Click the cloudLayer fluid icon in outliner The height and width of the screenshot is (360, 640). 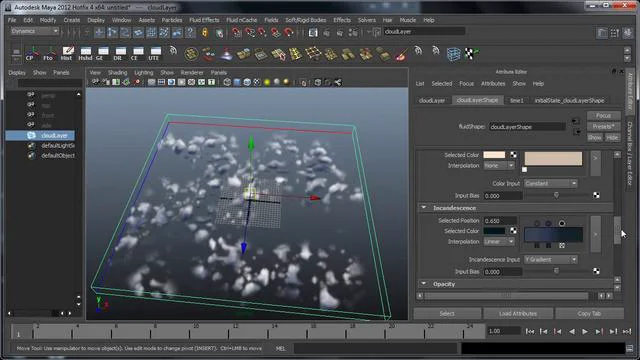click(31, 135)
